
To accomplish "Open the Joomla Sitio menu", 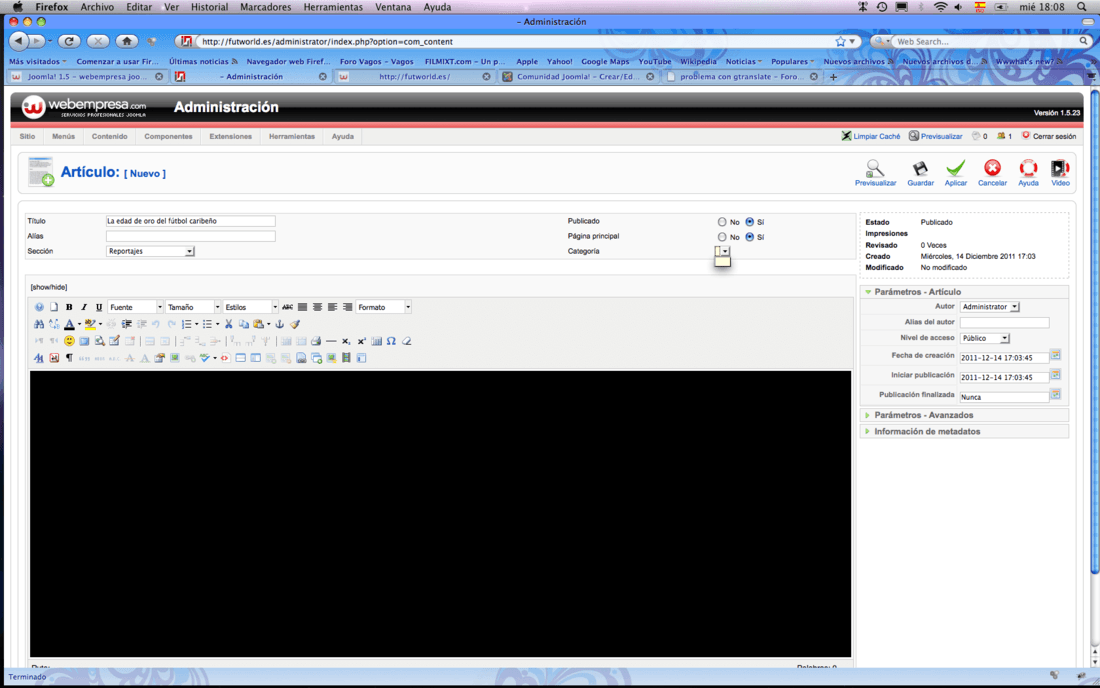I will (27, 136).
